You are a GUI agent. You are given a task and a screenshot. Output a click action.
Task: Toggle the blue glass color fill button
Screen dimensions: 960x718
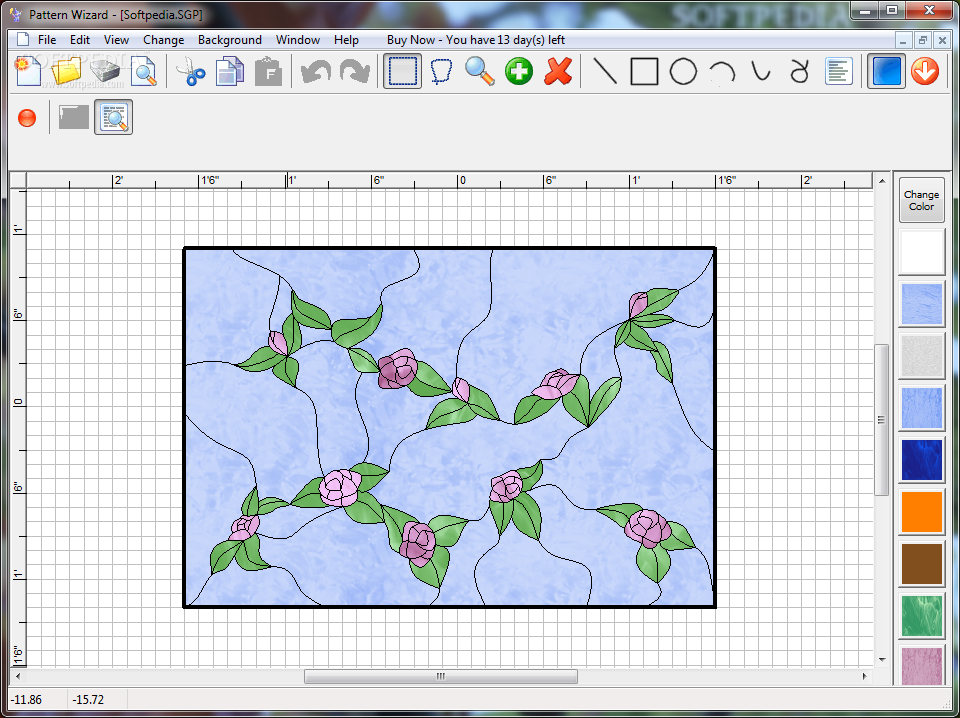coord(886,71)
